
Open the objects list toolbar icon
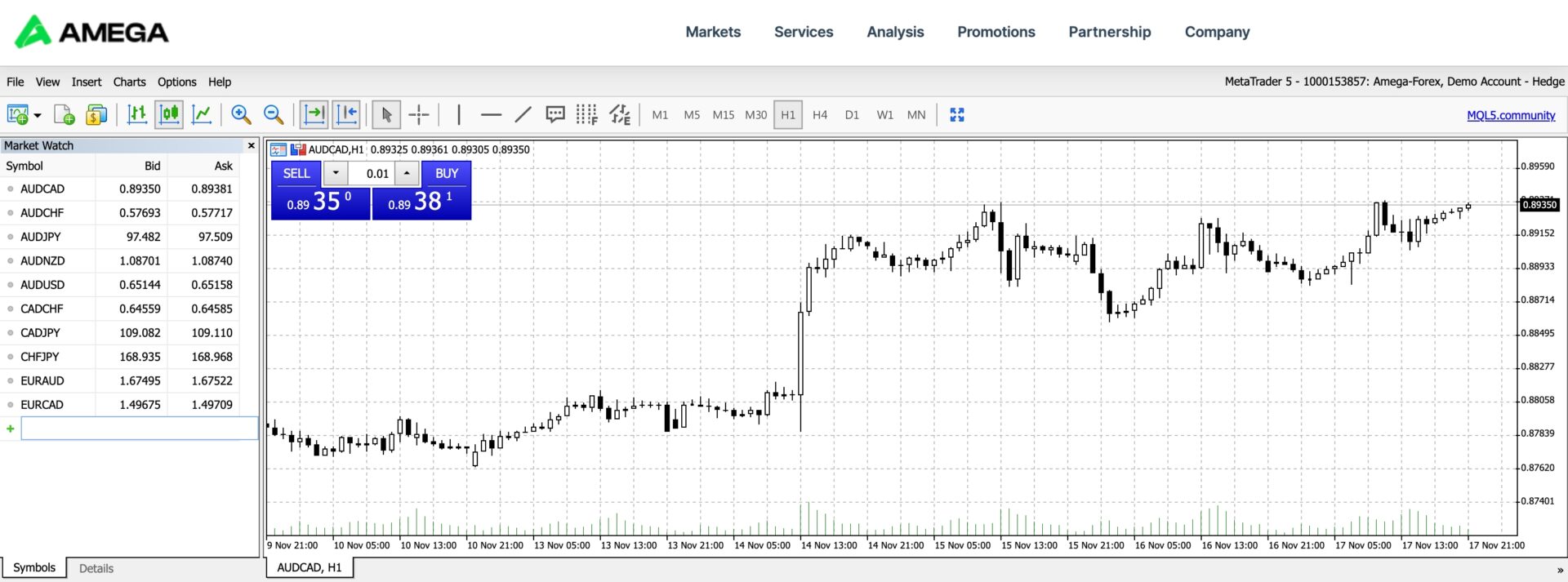pos(620,115)
